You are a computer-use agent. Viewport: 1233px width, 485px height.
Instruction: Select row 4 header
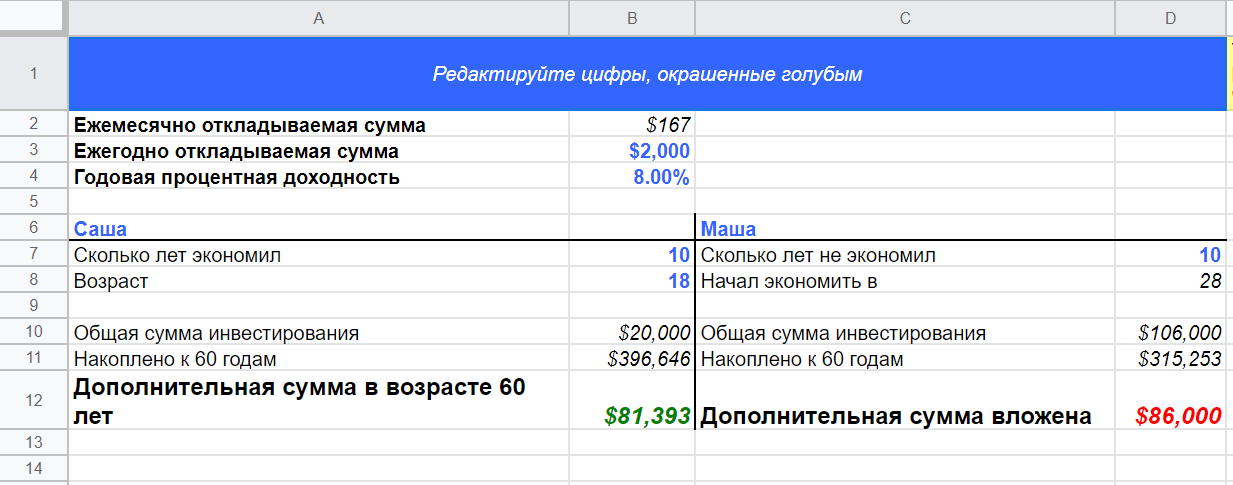(x=33, y=177)
